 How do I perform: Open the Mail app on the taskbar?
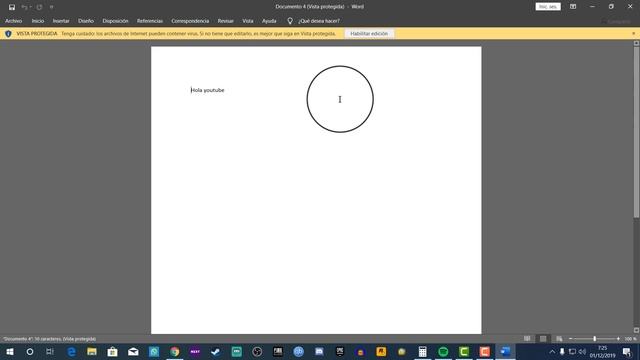point(133,351)
